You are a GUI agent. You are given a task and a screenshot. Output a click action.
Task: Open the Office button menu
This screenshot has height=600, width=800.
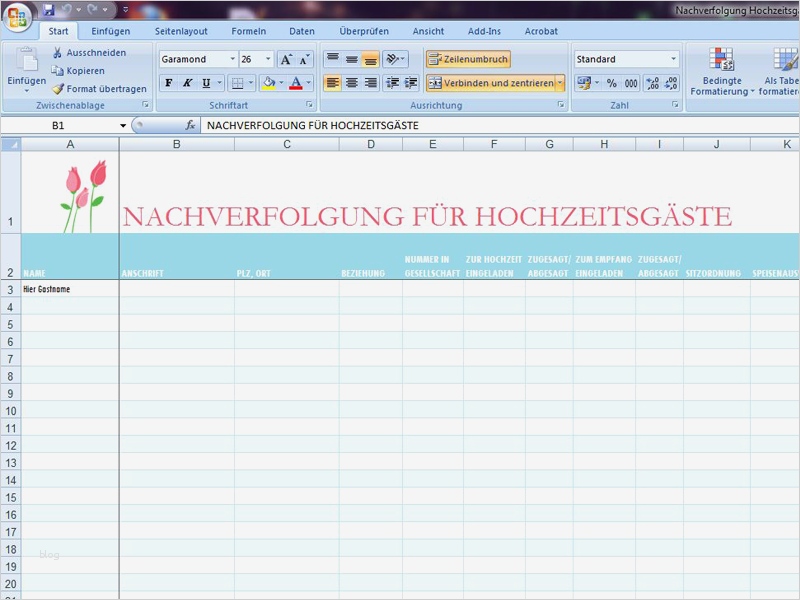pos(17,17)
